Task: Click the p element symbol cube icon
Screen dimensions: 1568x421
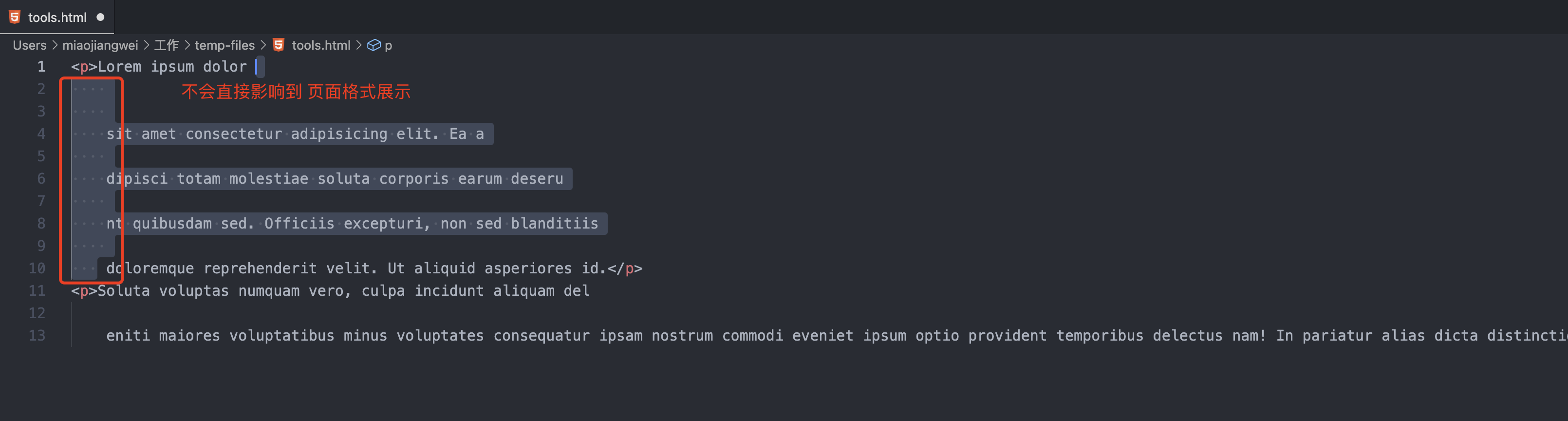Action: (x=374, y=45)
